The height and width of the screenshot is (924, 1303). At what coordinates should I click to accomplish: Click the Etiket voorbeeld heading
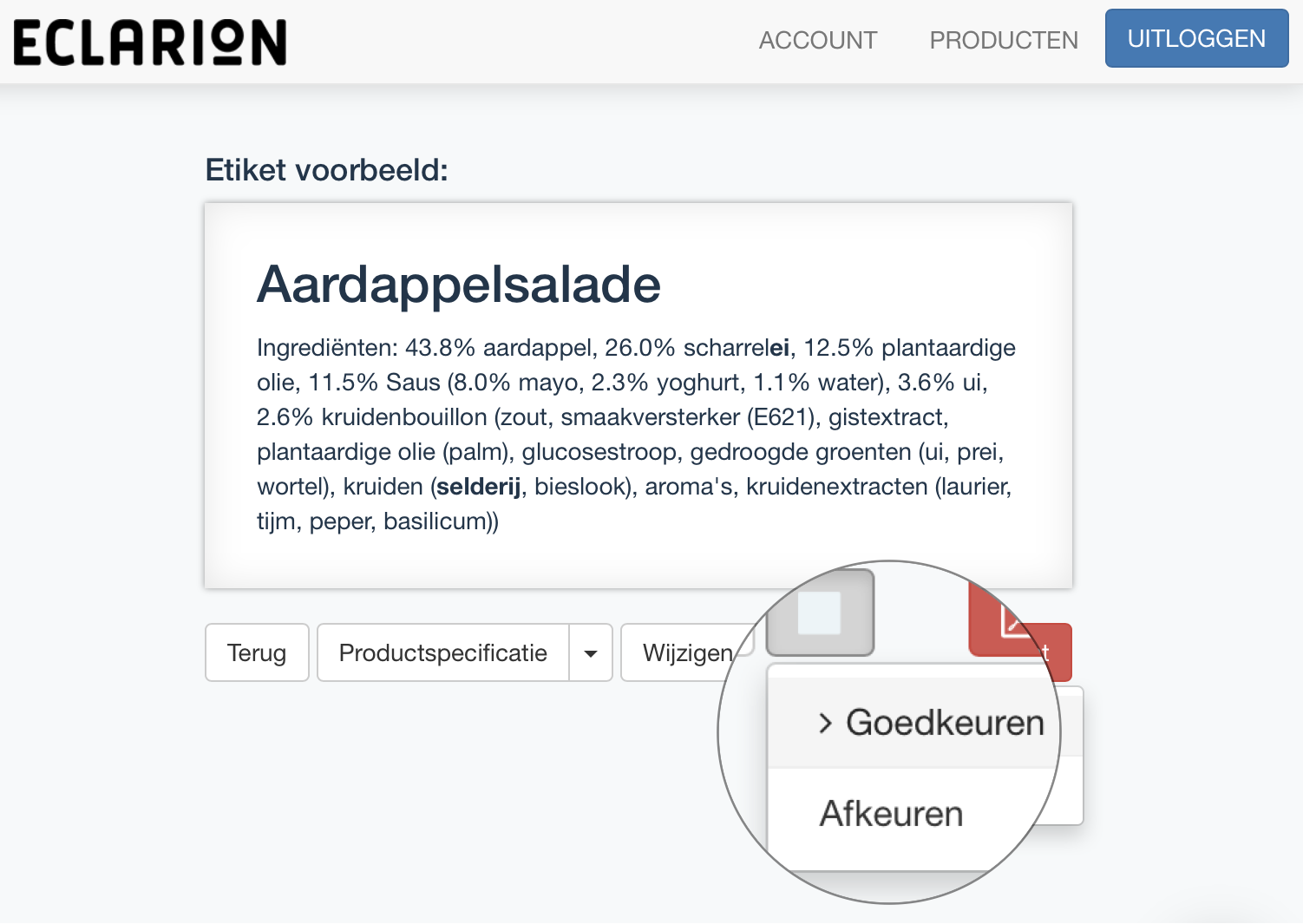click(x=327, y=170)
